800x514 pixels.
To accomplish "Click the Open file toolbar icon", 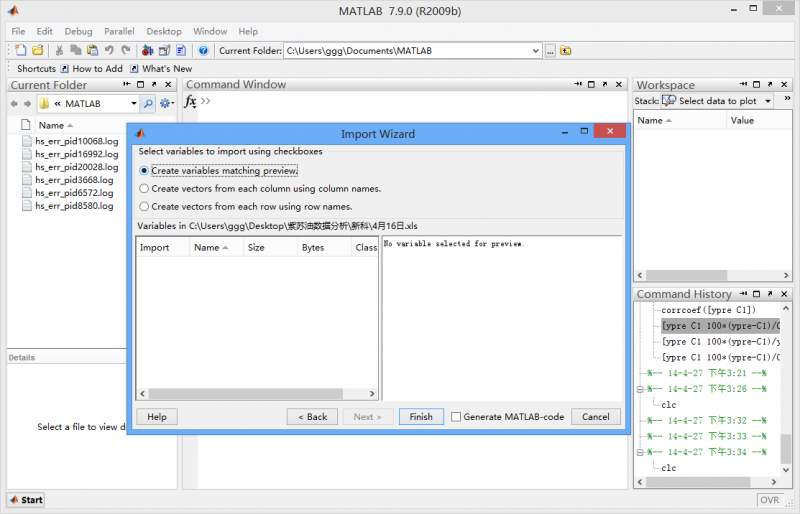I will 37,50.
